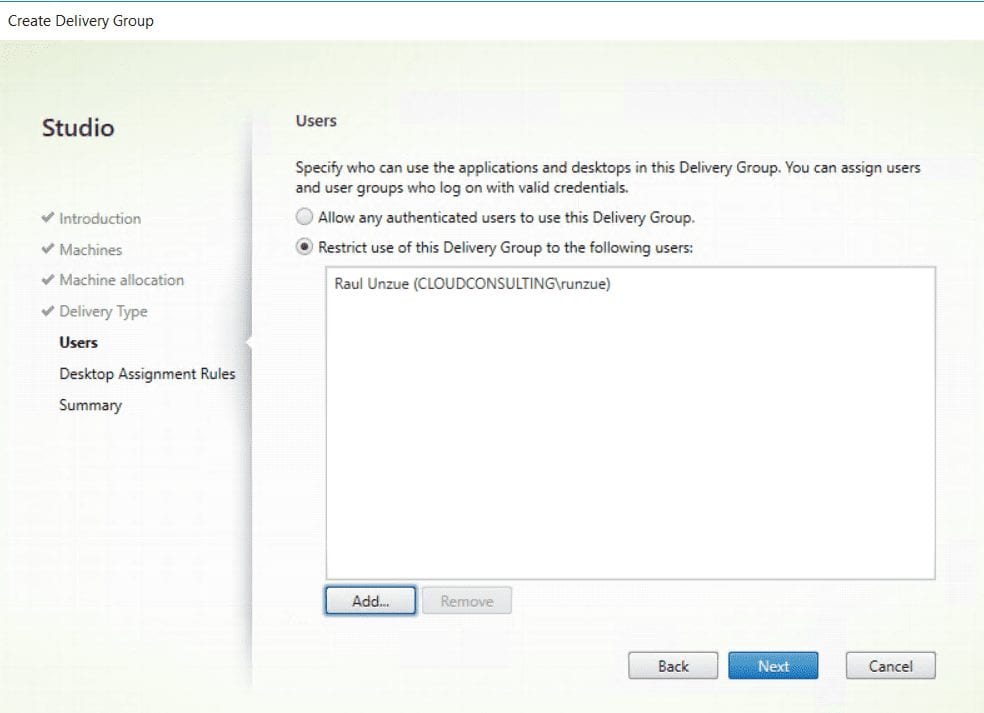
Task: Click the checkmark icon beside Introduction
Action: [x=50, y=218]
